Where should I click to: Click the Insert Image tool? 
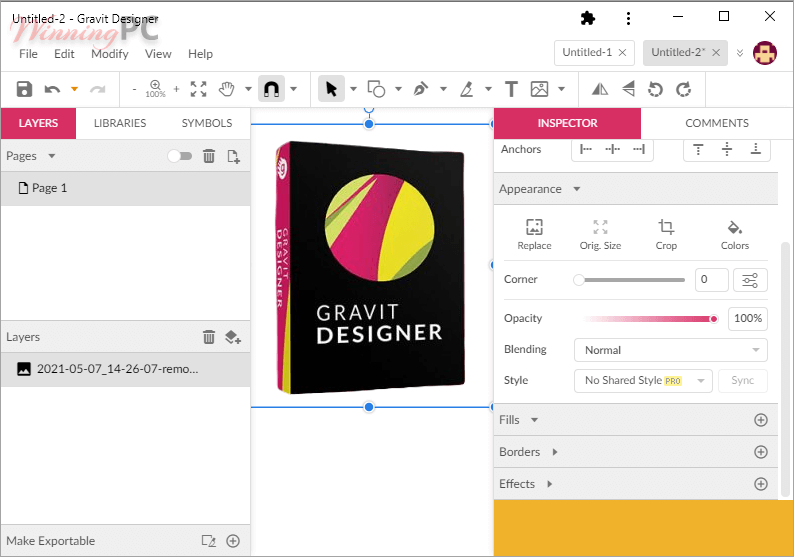[539, 89]
